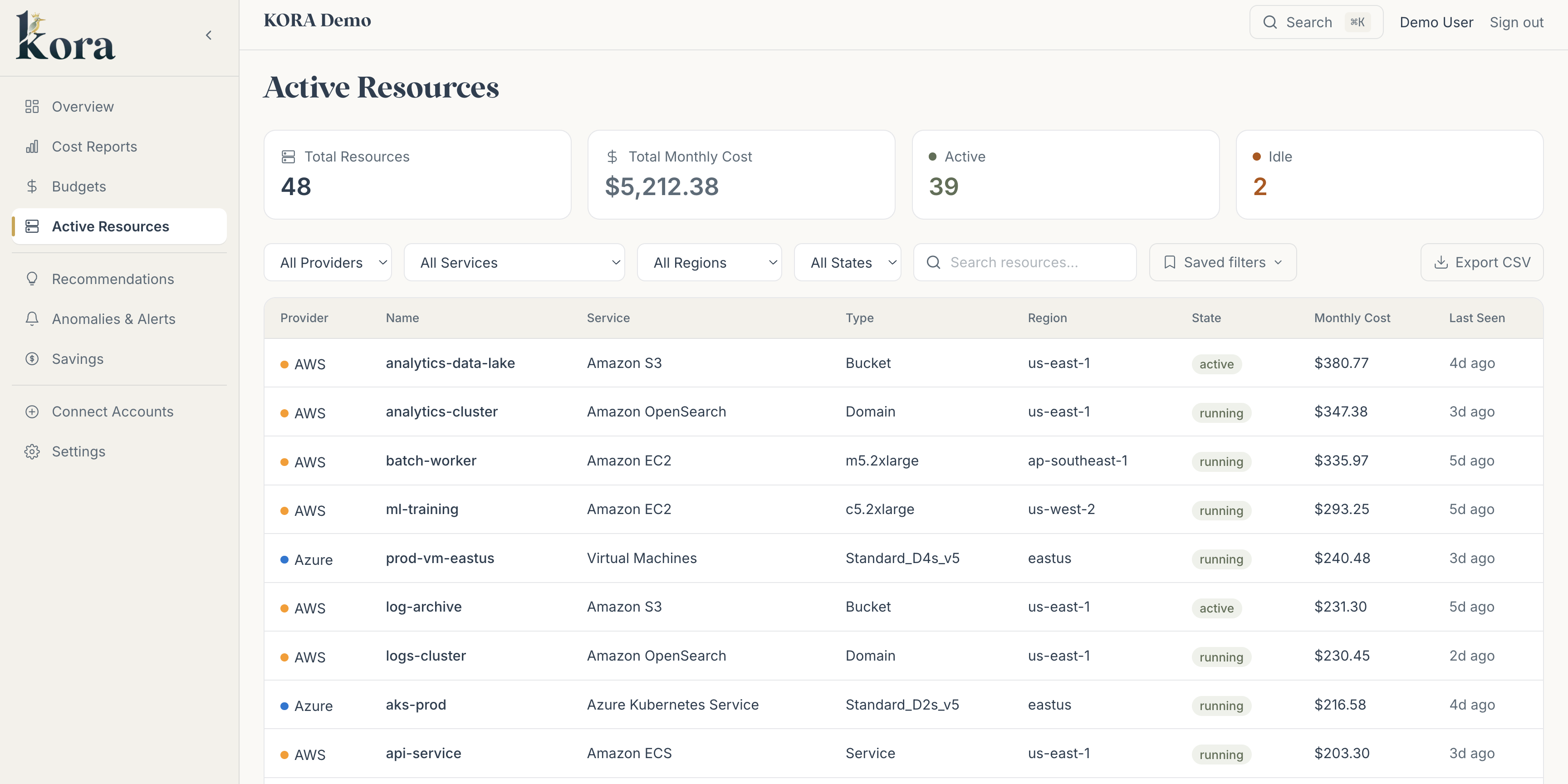Click the Savings coin icon
The height and width of the screenshot is (784, 1568).
click(x=32, y=358)
